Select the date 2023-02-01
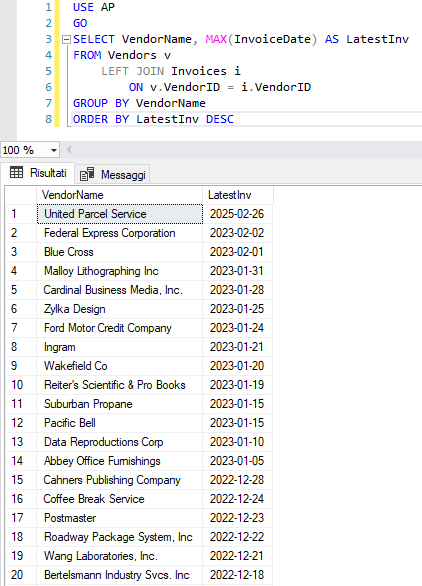422x586 pixels. tap(237, 252)
